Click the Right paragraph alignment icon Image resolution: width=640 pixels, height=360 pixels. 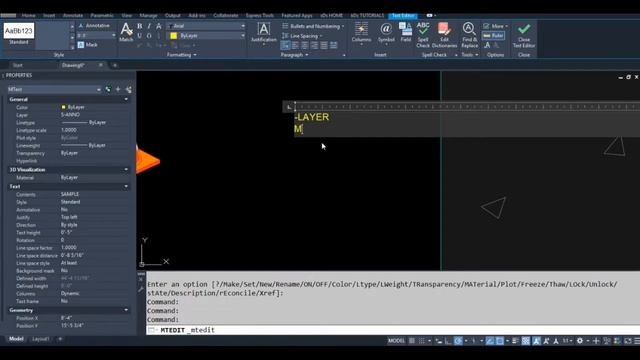[x=314, y=45]
